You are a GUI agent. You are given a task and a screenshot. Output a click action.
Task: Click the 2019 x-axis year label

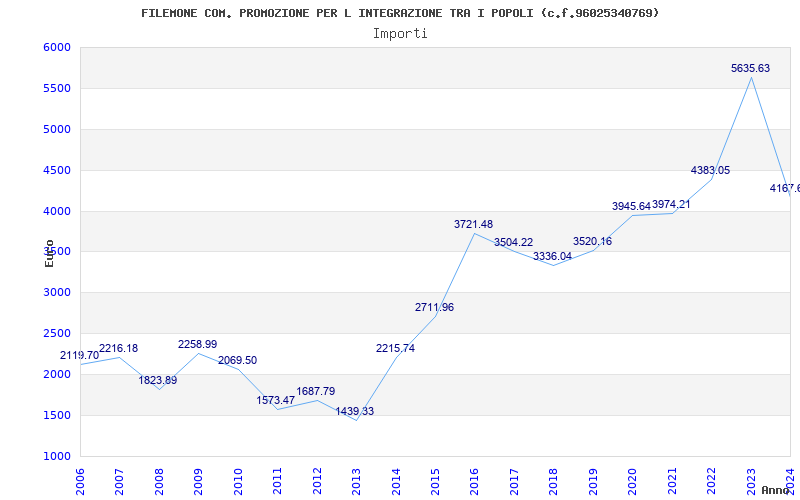coord(593,481)
